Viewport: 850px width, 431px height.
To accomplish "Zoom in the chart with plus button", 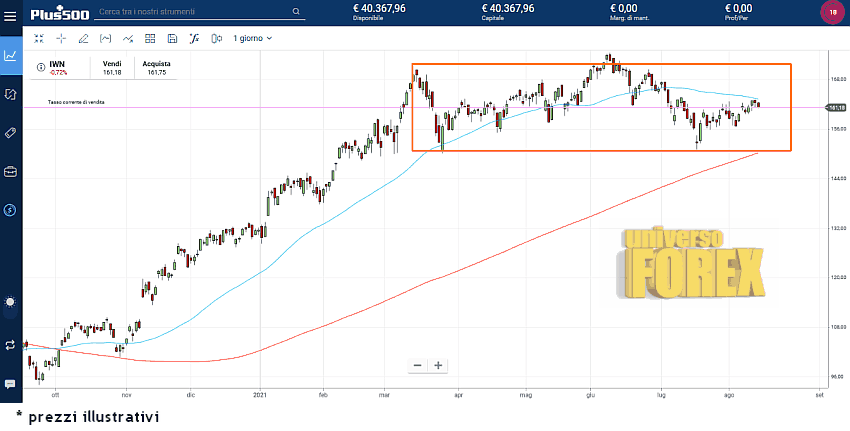I will (x=438, y=365).
